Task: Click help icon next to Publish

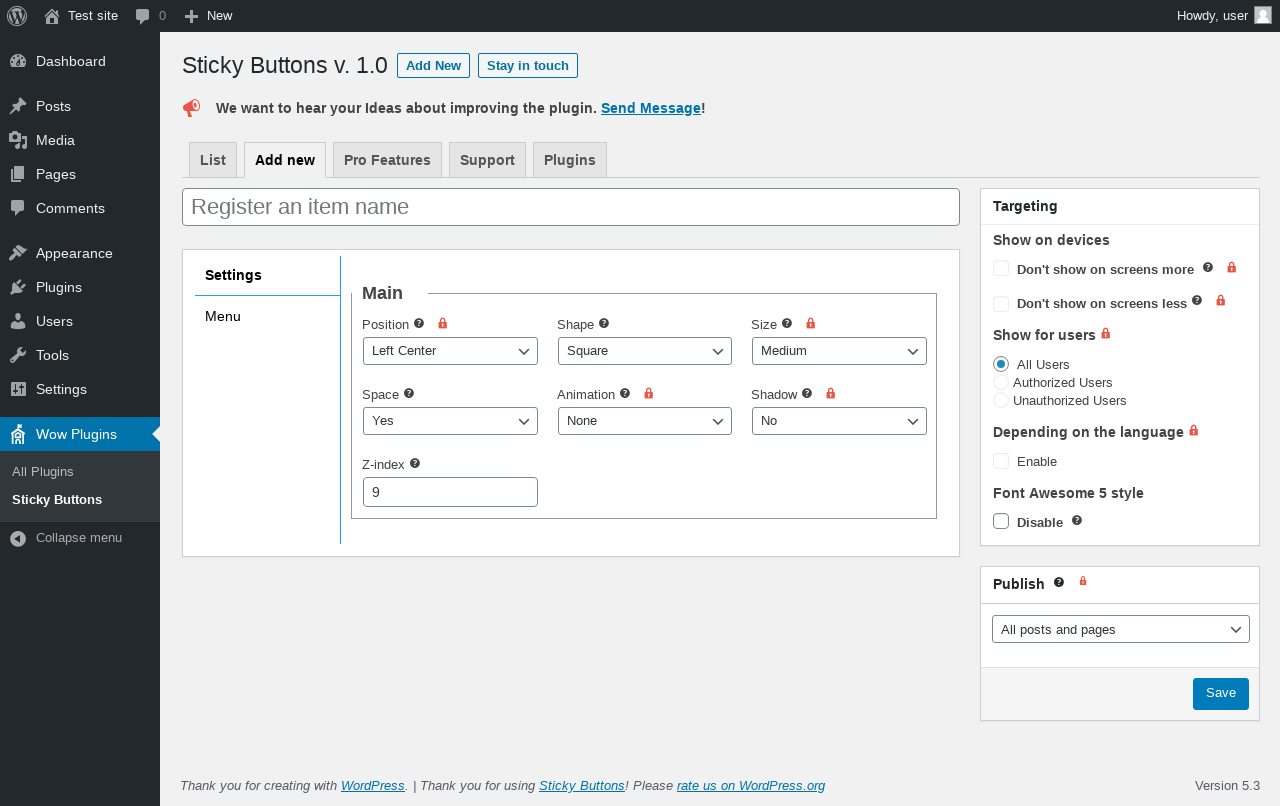Action: click(1059, 581)
